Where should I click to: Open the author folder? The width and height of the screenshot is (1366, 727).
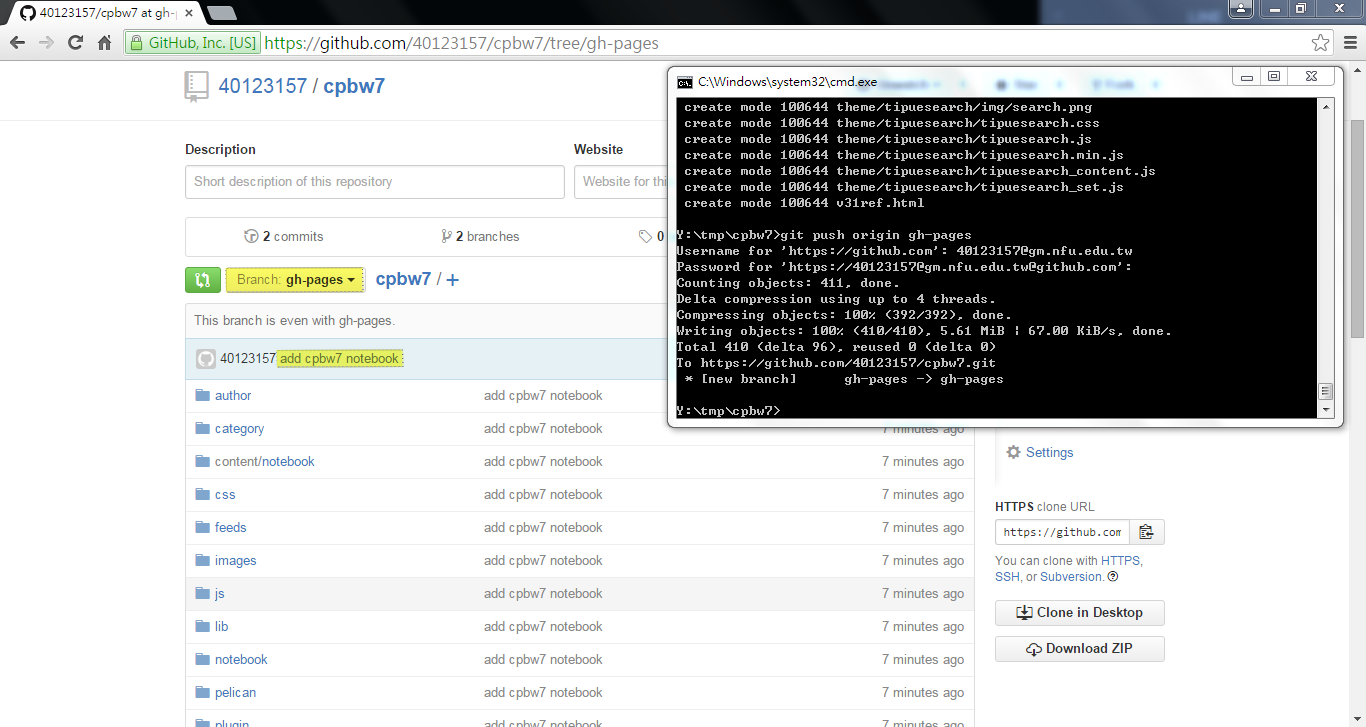(233, 396)
